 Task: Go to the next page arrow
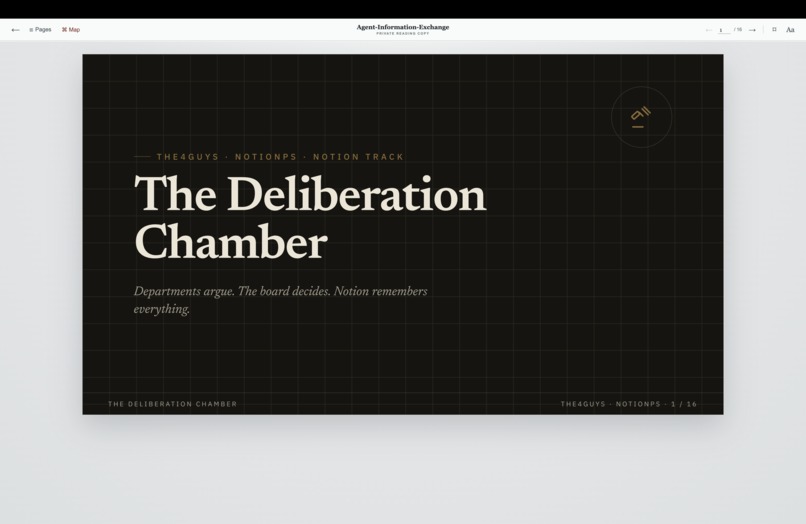752,30
